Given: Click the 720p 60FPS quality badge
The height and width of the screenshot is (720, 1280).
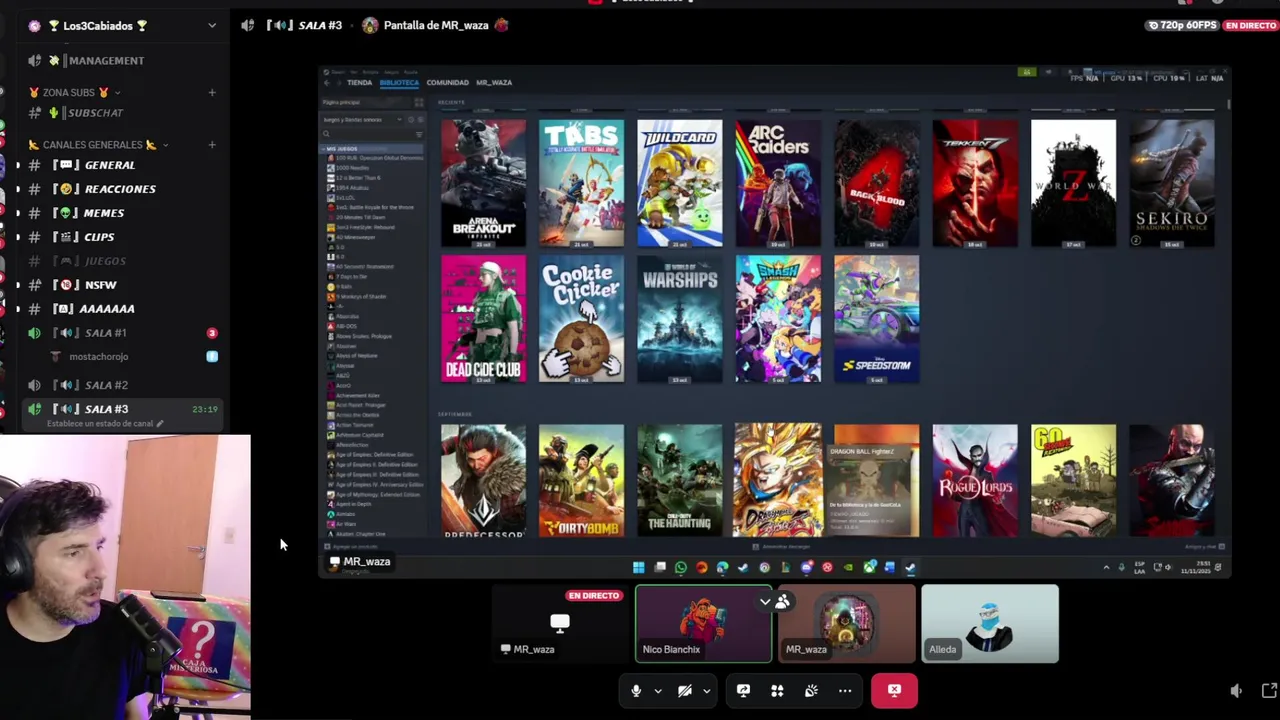Looking at the screenshot, I should (1182, 25).
